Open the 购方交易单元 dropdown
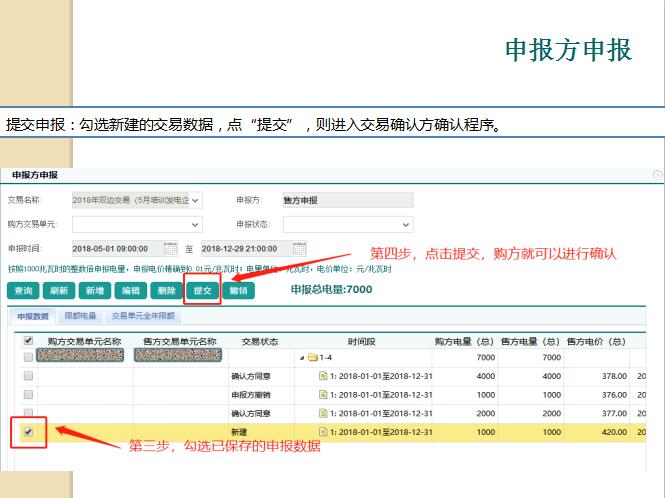This screenshot has height=498, width=665. click(x=195, y=225)
